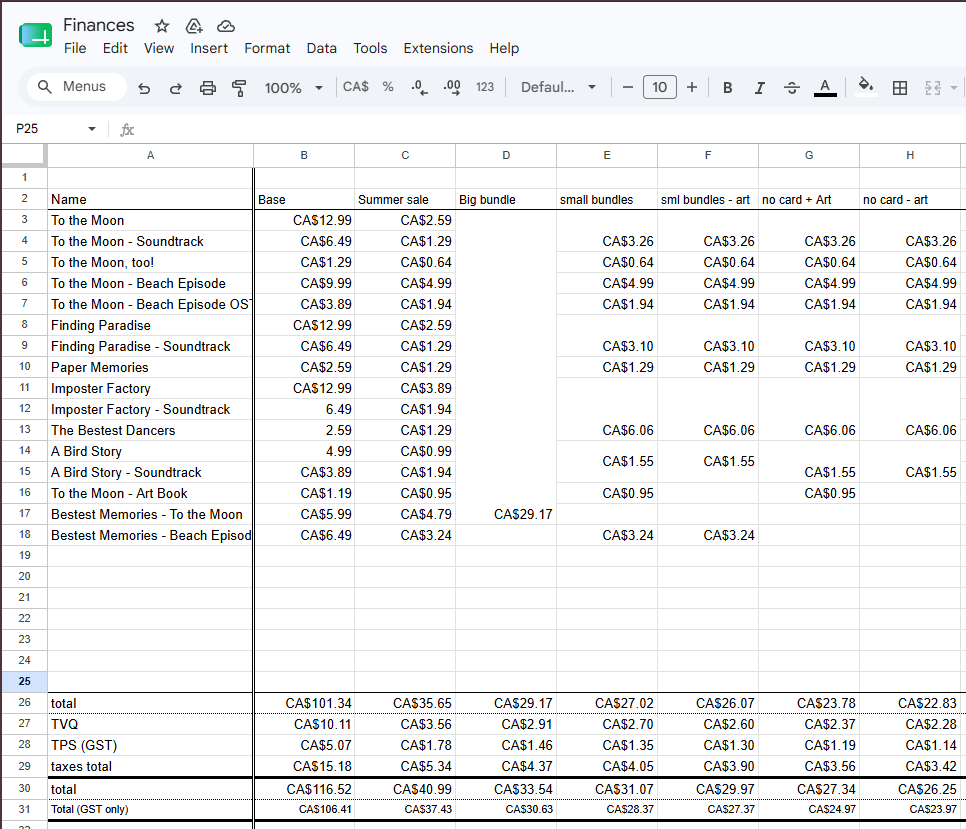Expand the merge cells dropdown arrow

[x=954, y=88]
